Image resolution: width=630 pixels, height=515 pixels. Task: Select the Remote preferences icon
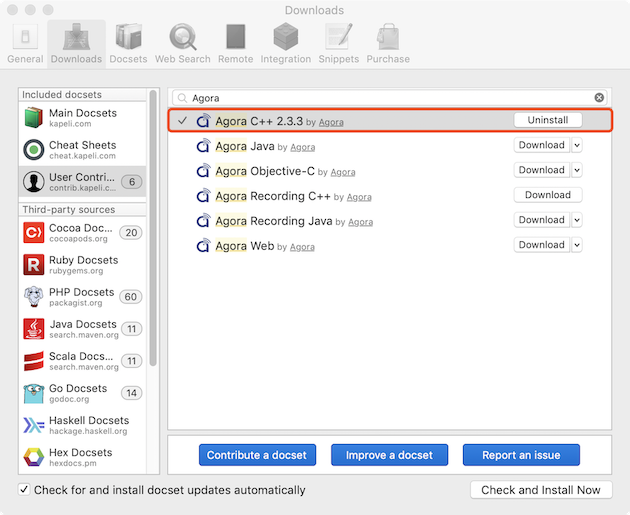coord(235,37)
